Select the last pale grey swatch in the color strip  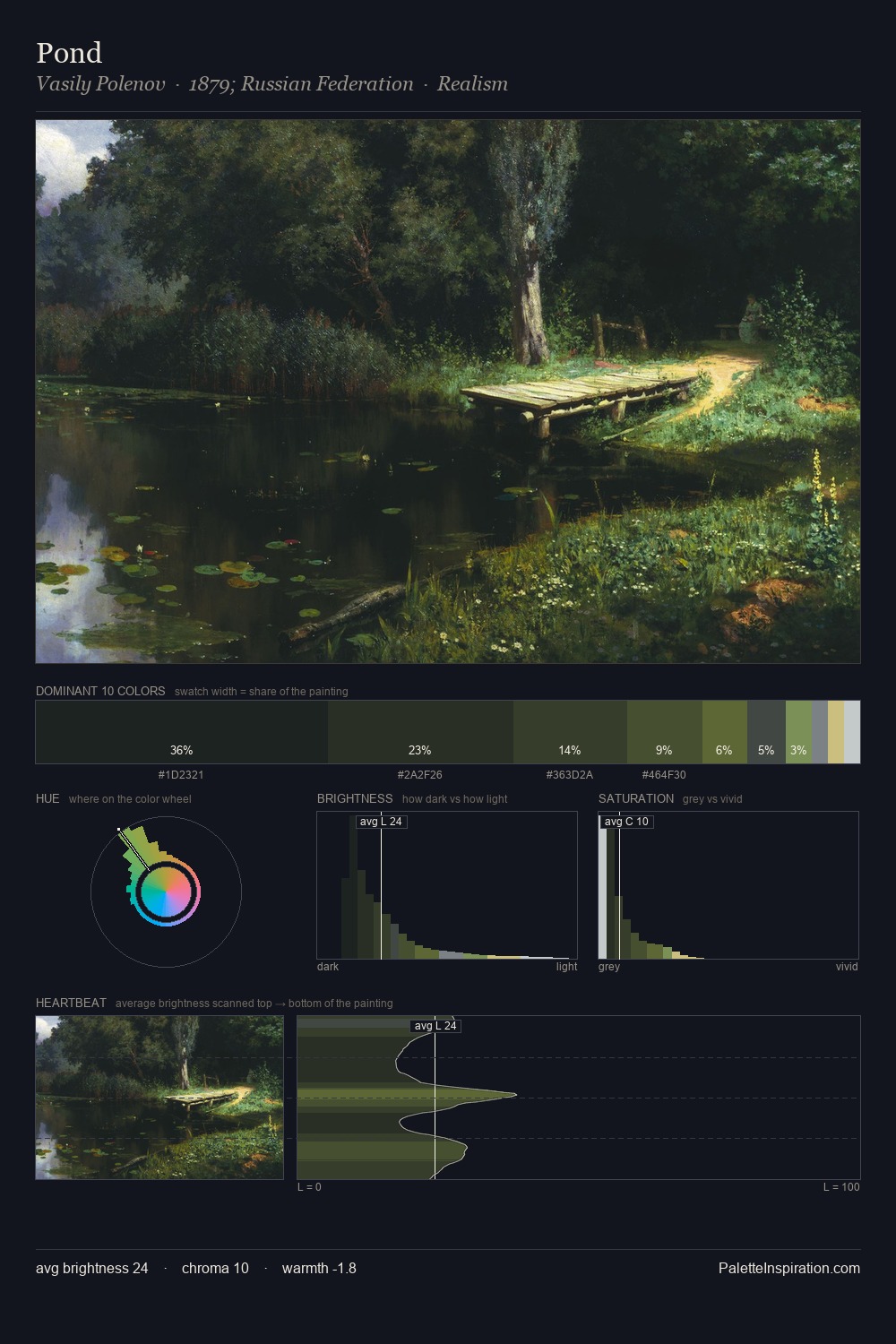tap(852, 732)
